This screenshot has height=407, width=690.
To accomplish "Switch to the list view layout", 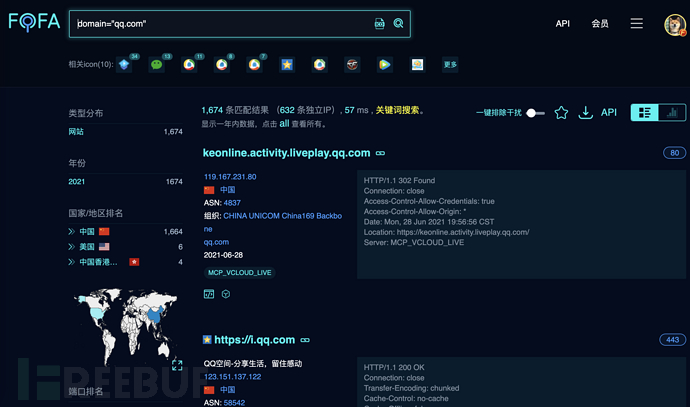I will (645, 113).
